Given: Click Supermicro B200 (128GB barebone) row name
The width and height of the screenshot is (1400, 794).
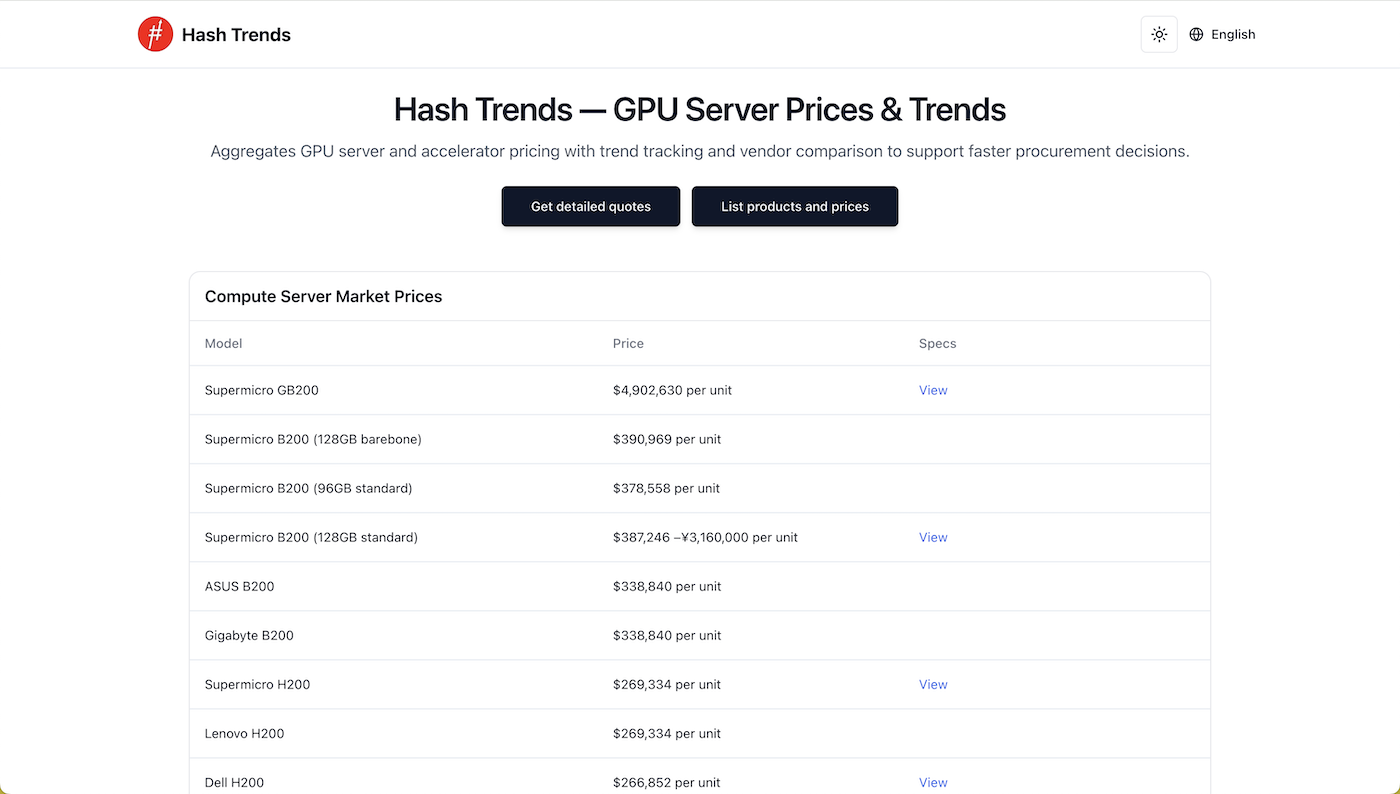Looking at the screenshot, I should point(313,439).
